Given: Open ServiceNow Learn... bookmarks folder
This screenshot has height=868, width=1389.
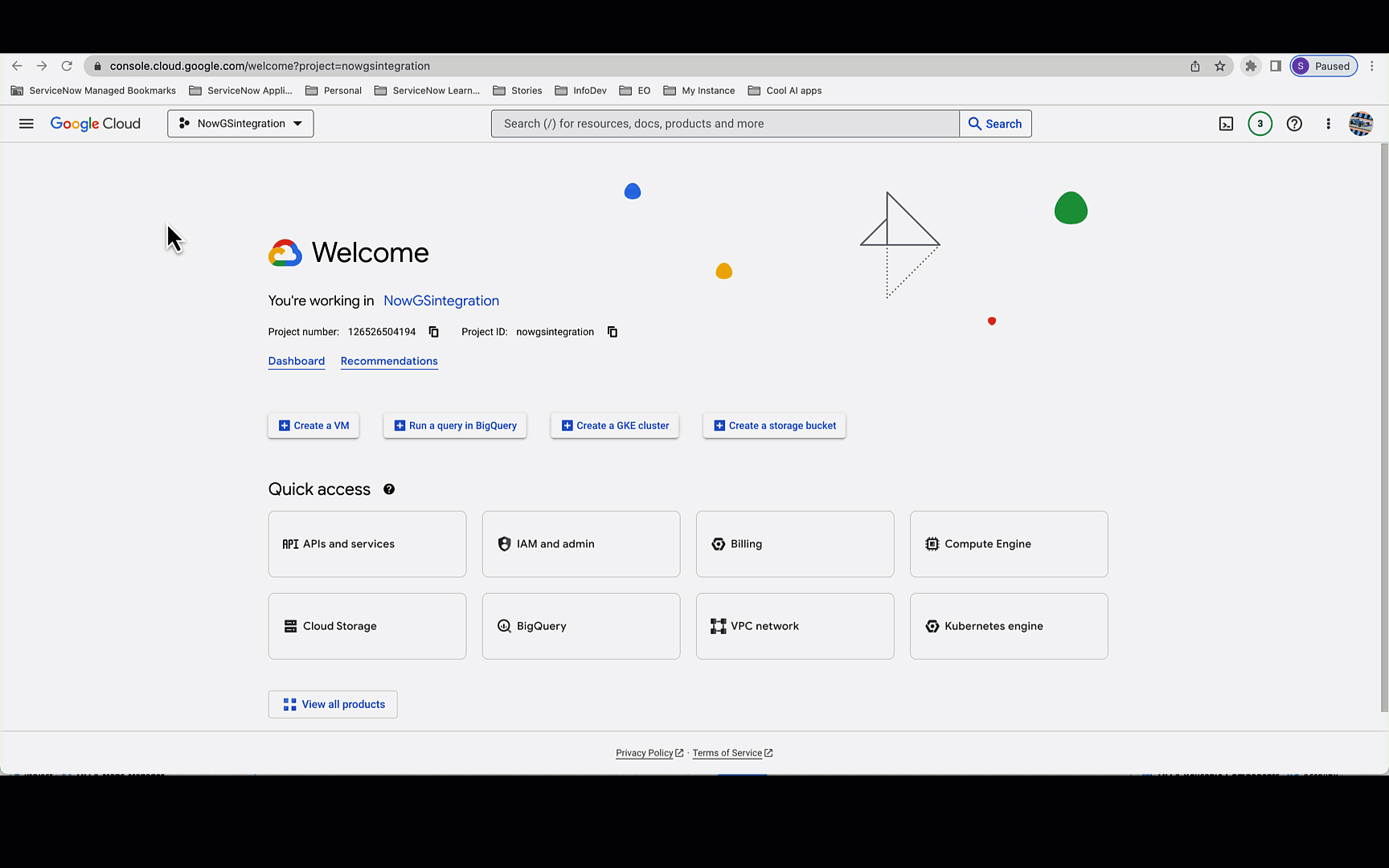Looking at the screenshot, I should [x=427, y=91].
